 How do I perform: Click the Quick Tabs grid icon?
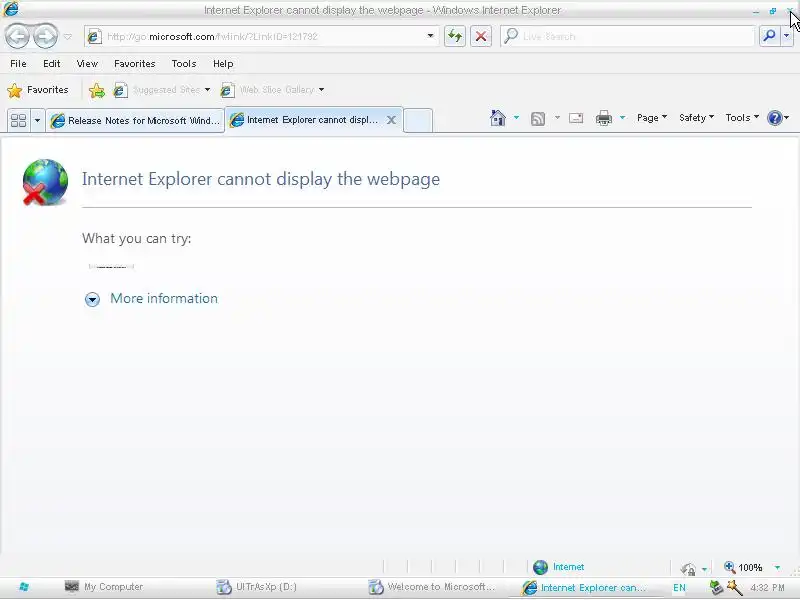pos(19,120)
